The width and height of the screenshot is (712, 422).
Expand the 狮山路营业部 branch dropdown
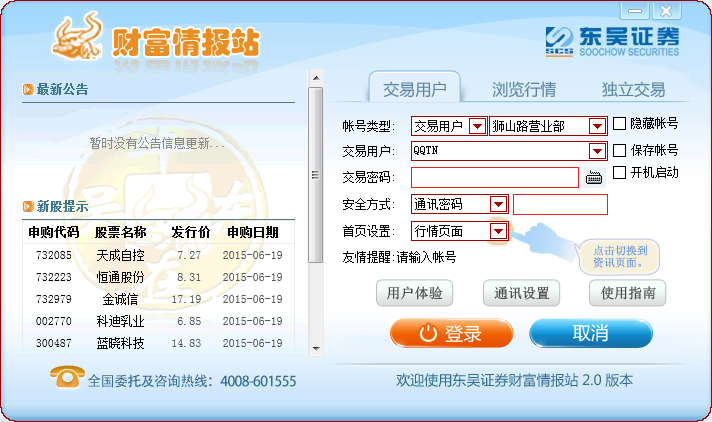tap(597, 126)
